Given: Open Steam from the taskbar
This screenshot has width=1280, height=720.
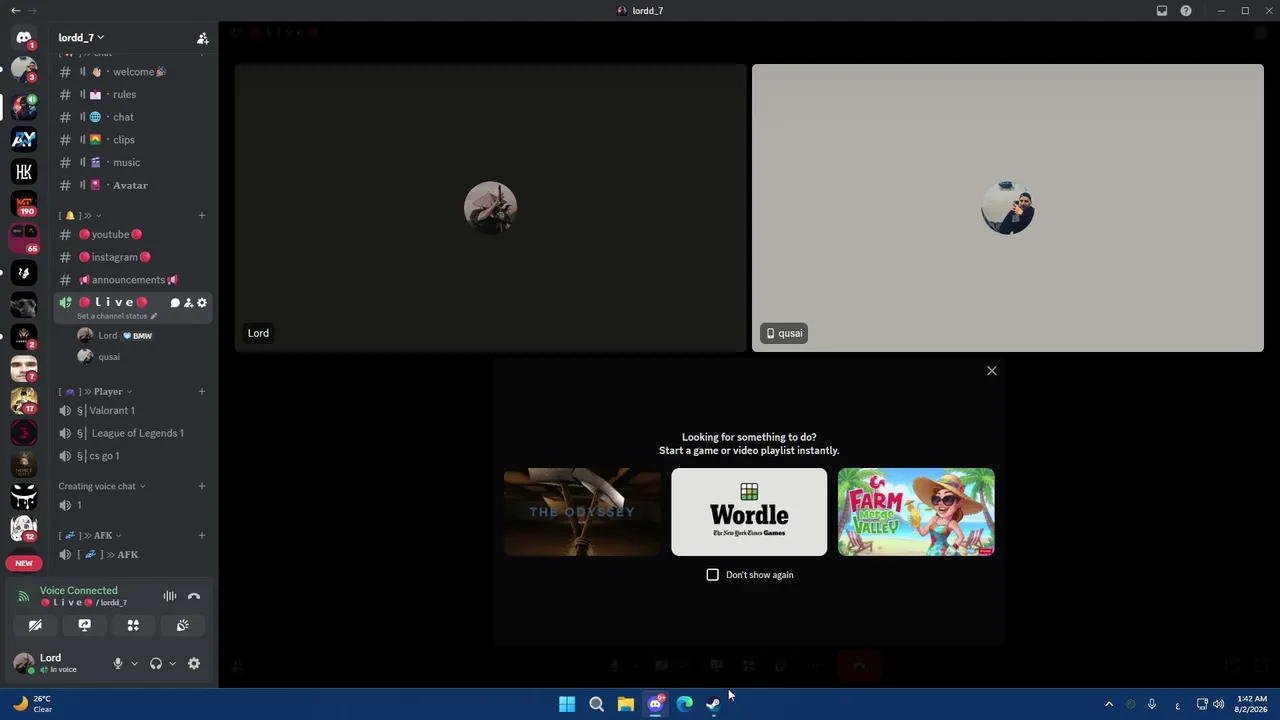Looking at the screenshot, I should click(714, 705).
